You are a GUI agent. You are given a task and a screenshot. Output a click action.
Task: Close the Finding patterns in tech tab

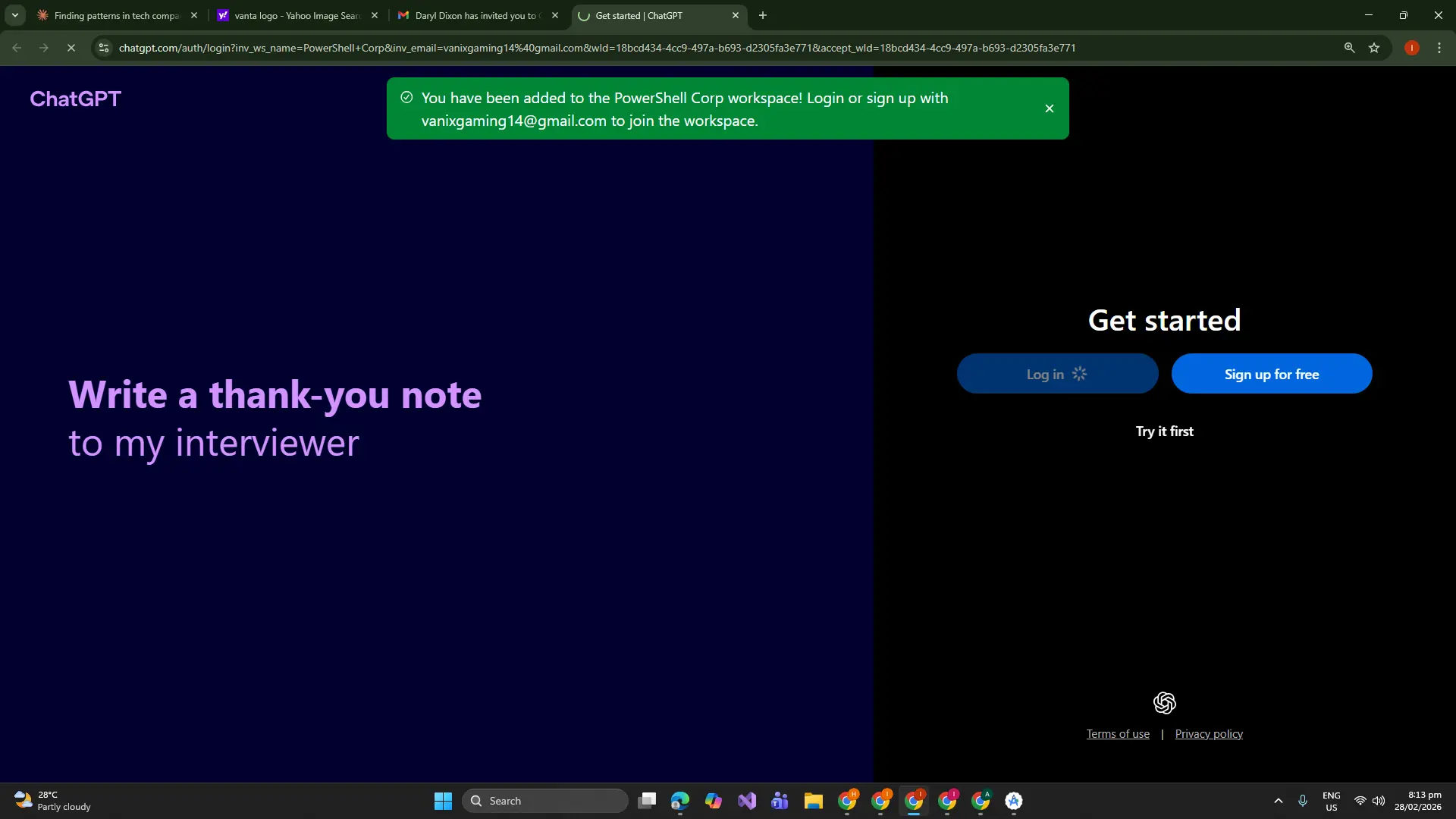click(193, 15)
